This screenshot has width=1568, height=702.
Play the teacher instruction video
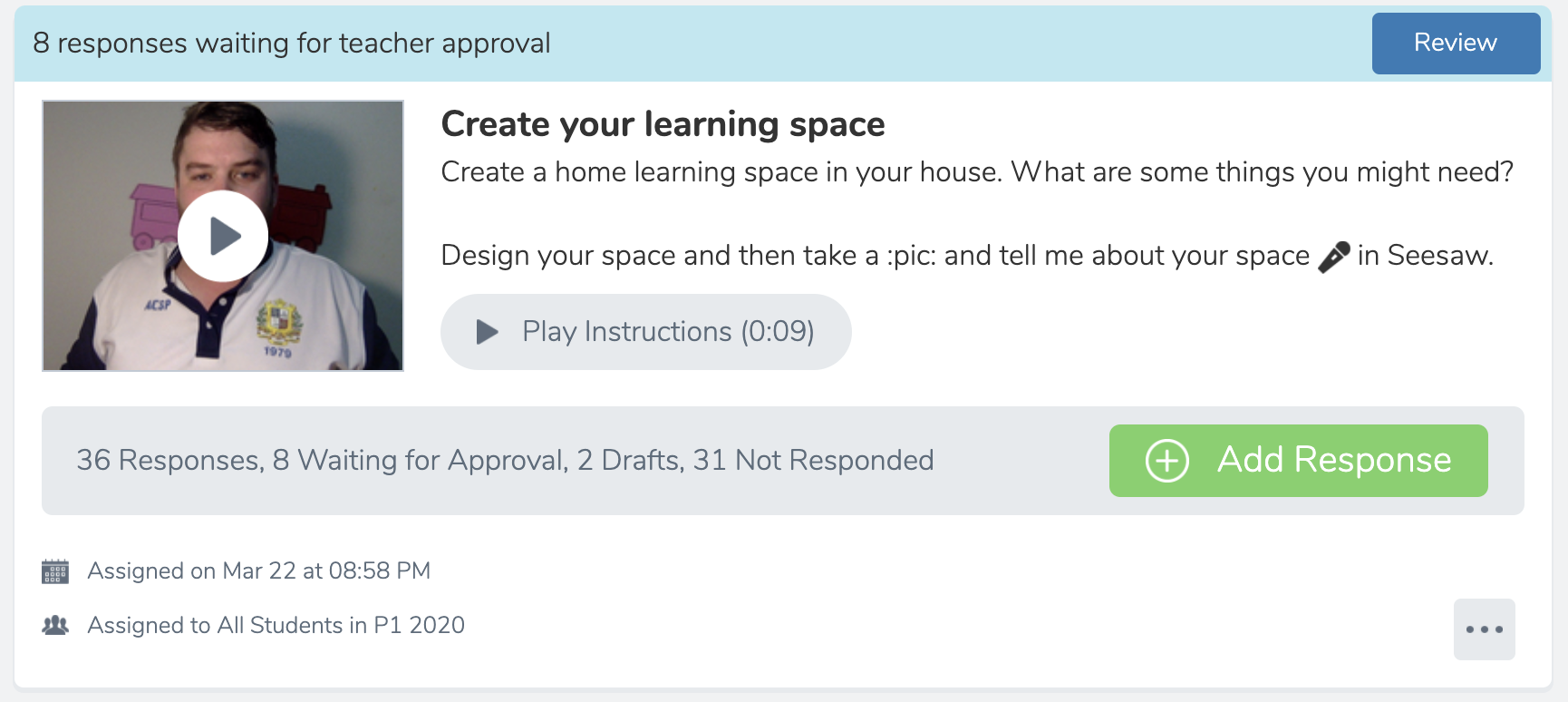click(223, 236)
